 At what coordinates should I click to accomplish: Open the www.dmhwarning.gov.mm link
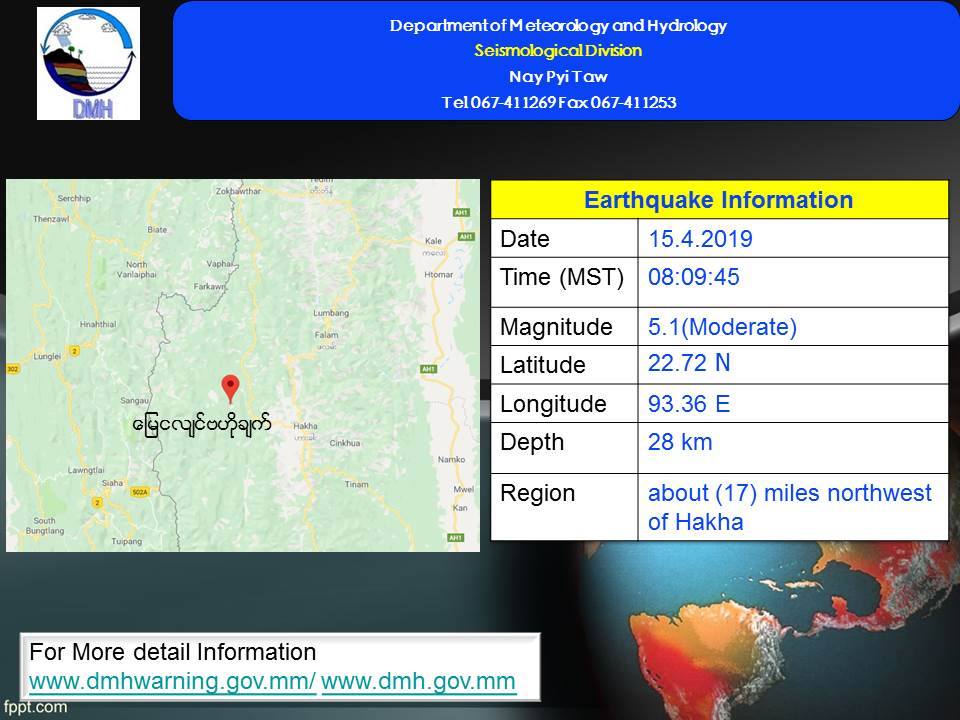pos(173,682)
